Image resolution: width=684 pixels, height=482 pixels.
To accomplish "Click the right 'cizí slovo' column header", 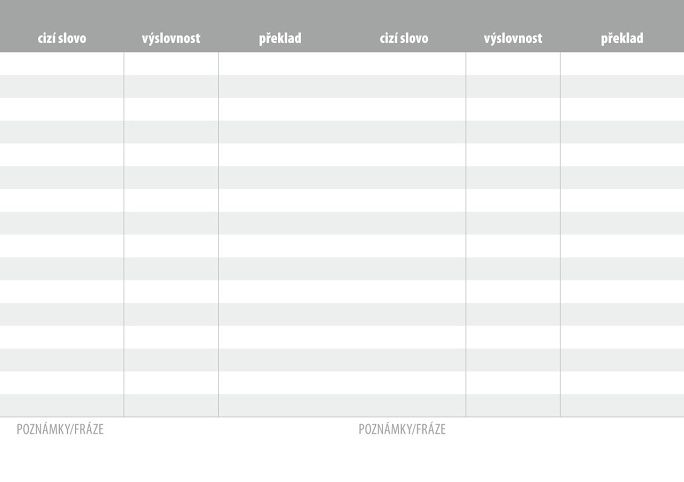I will 404,39.
